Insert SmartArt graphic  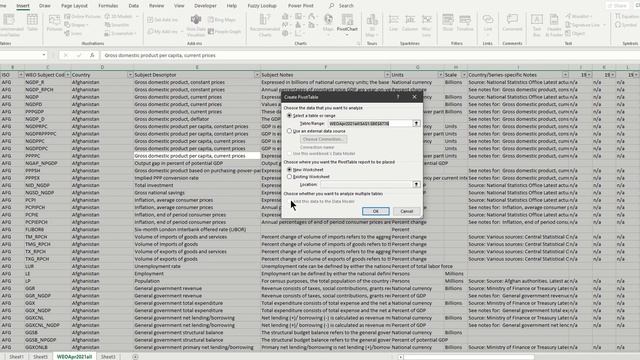117,25
